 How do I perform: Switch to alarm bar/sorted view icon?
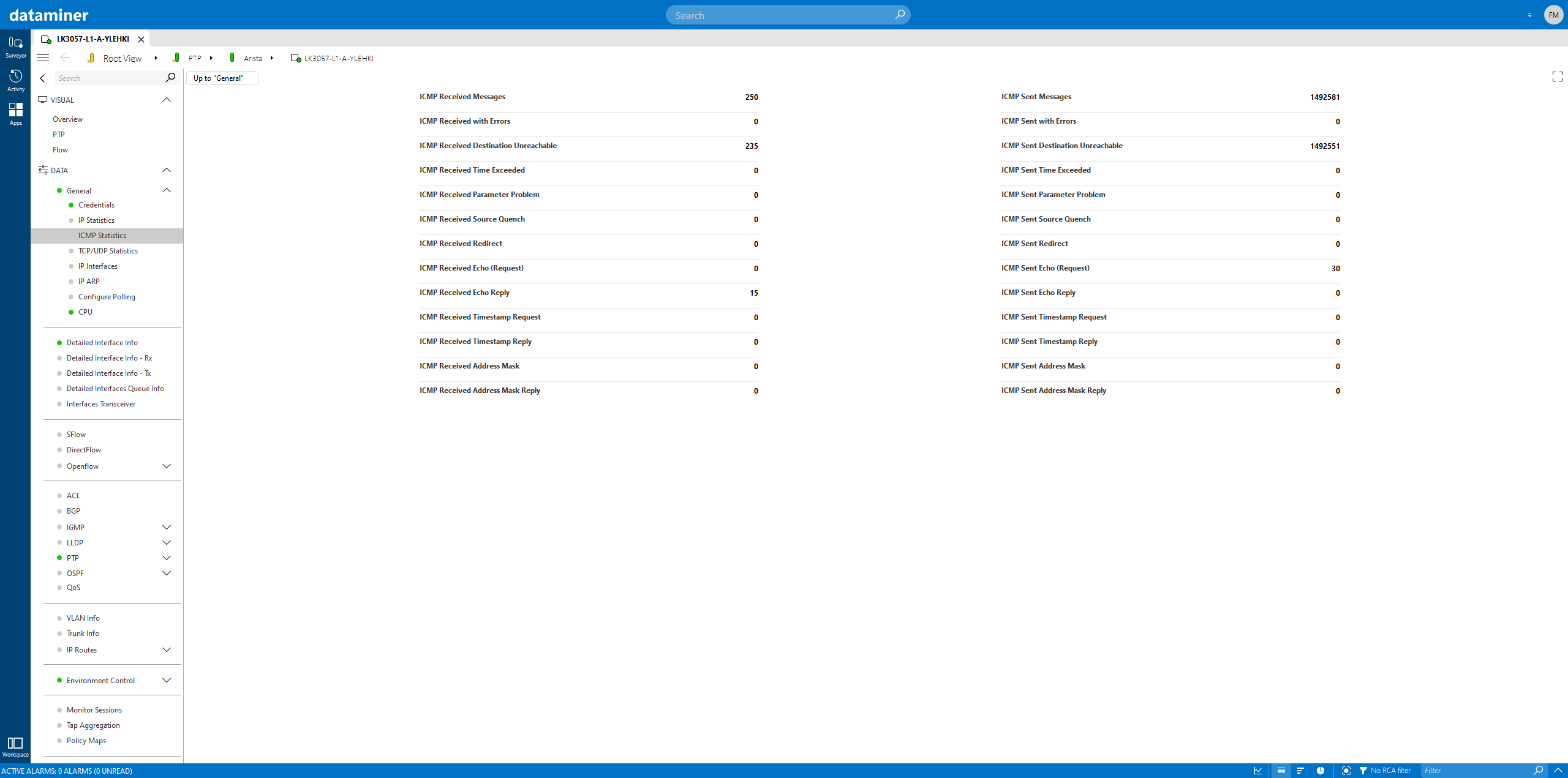(1300, 771)
